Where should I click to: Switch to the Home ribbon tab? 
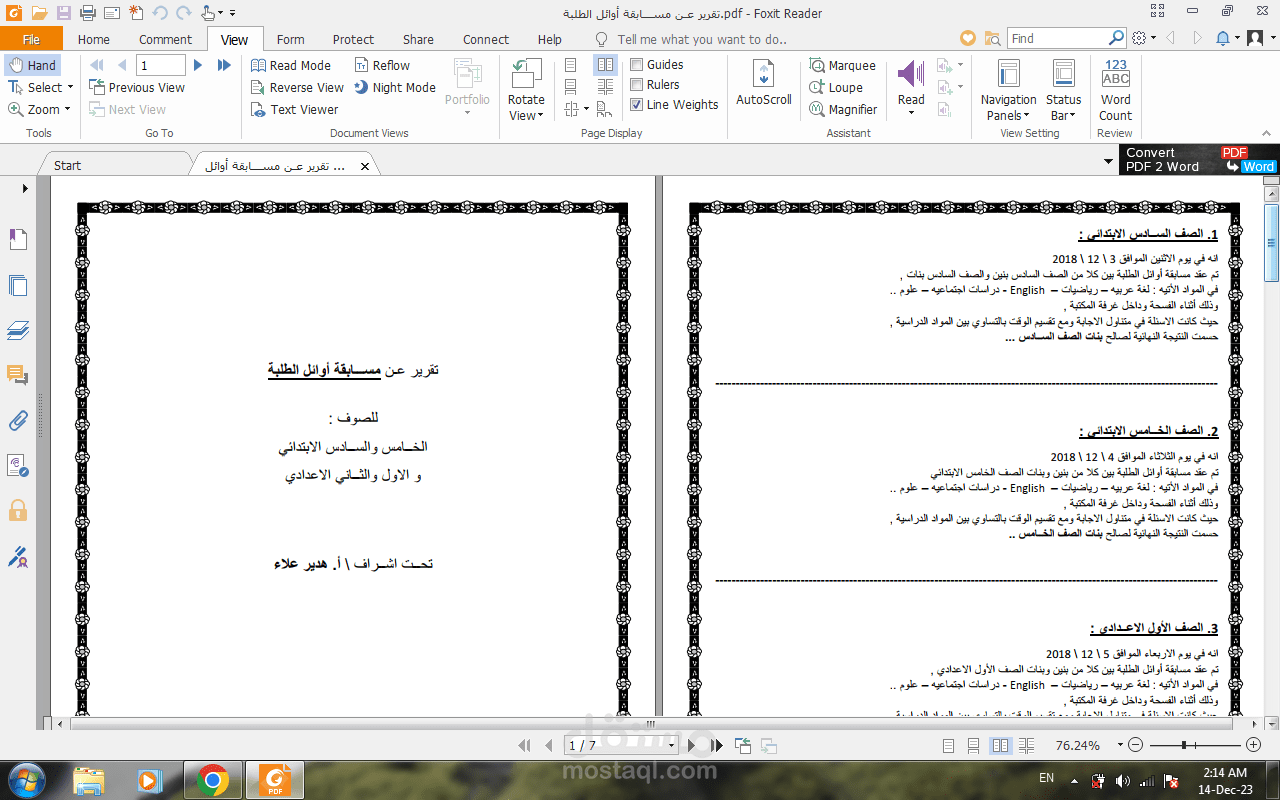pos(94,39)
